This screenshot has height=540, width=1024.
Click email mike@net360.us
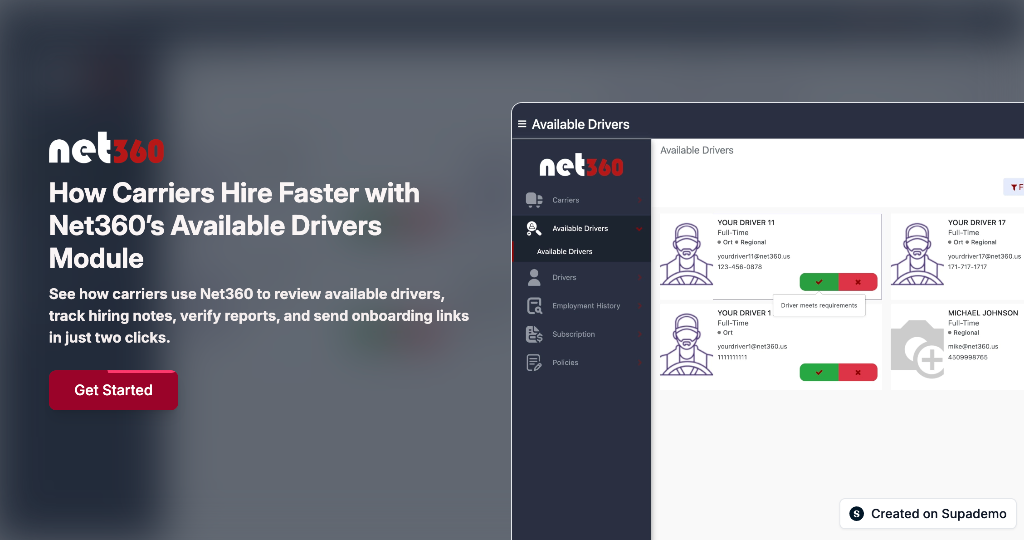click(973, 347)
